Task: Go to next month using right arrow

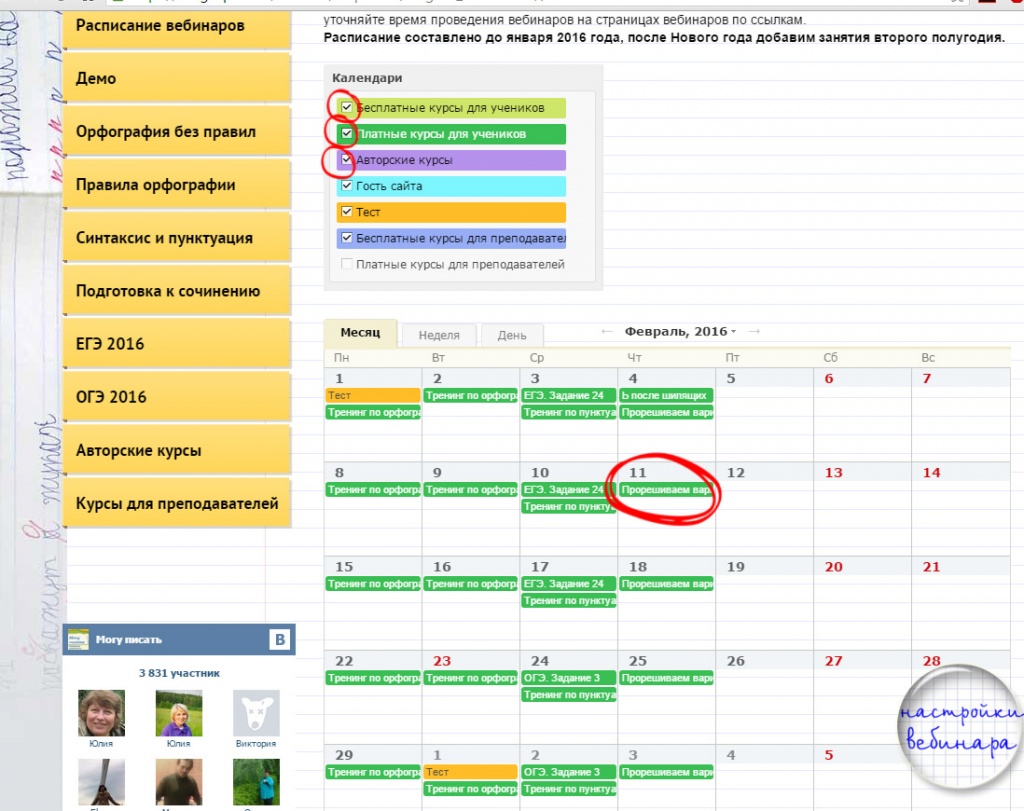Action: 754,332
